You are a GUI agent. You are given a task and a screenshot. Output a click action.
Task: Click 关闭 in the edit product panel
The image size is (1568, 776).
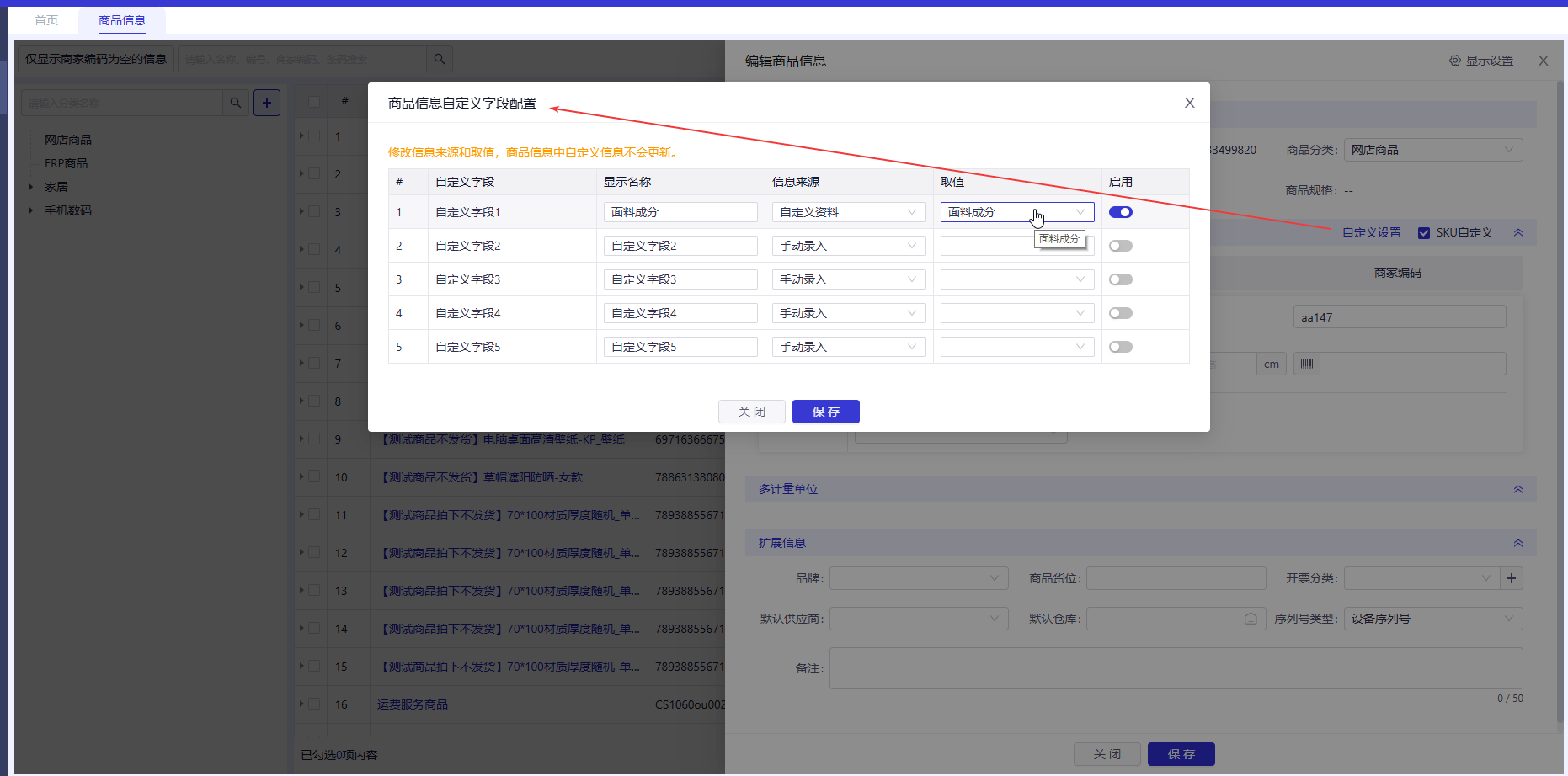(x=1107, y=754)
